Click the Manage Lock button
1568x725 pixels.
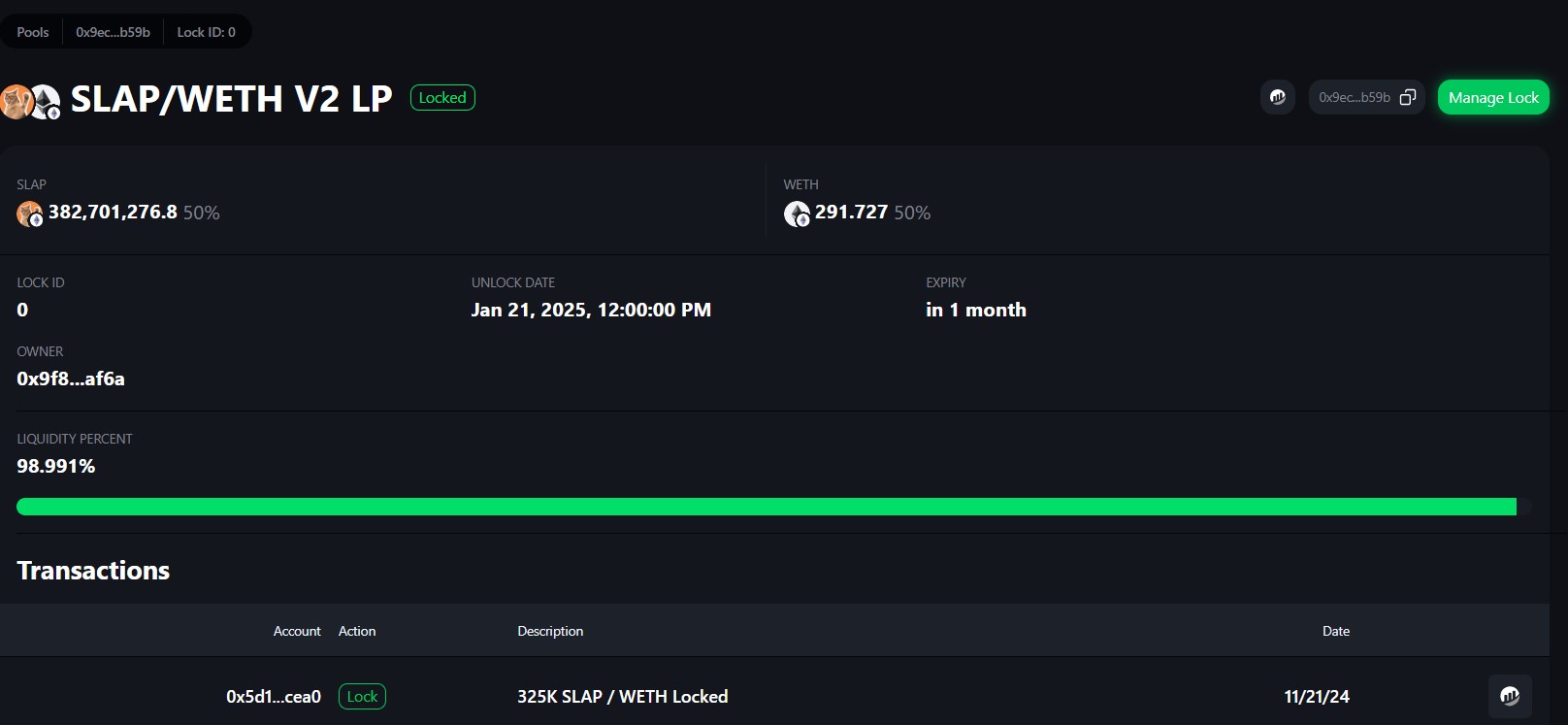click(x=1493, y=97)
